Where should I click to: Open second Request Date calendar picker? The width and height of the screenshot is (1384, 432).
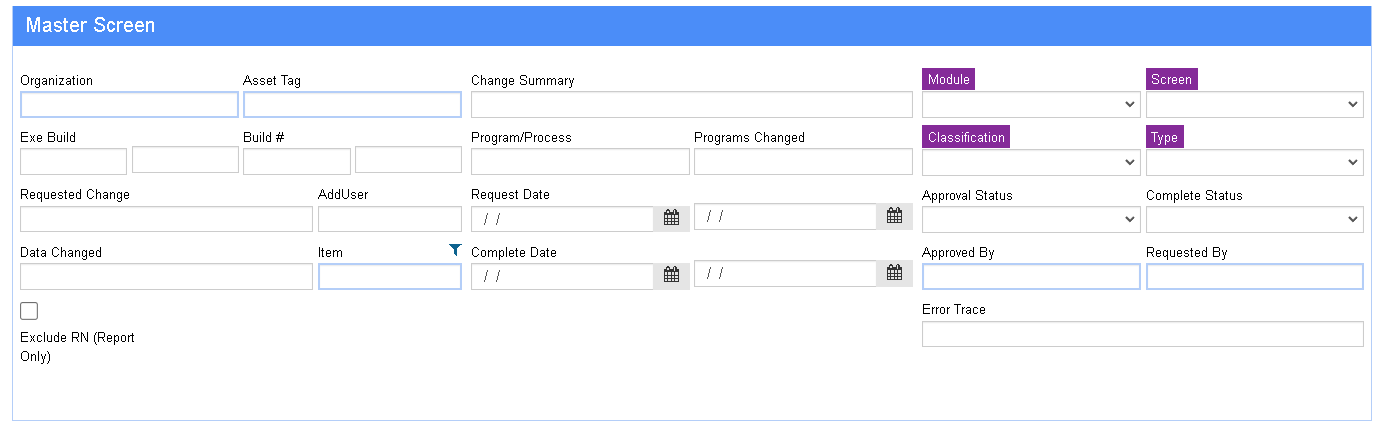895,216
